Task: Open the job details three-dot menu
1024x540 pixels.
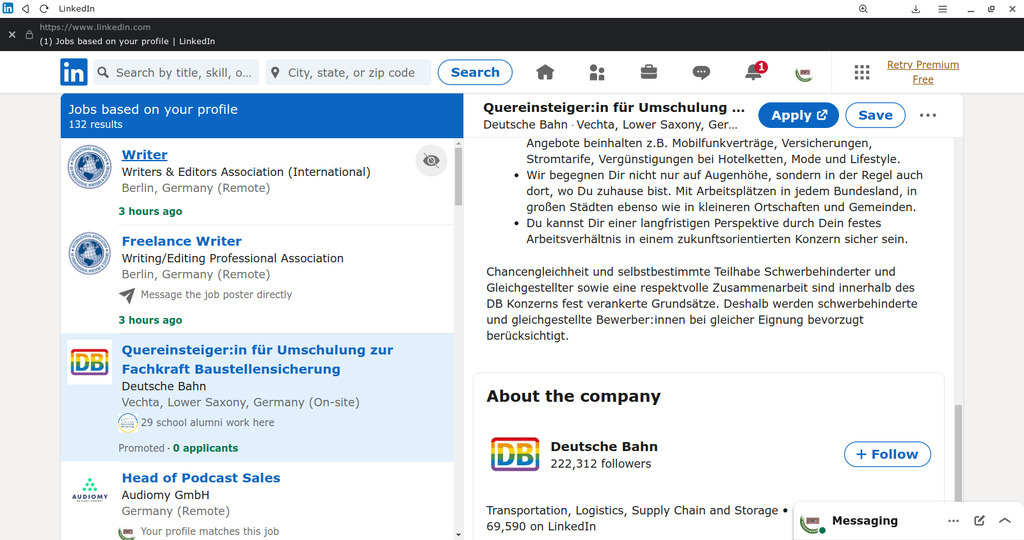Action: click(x=928, y=115)
